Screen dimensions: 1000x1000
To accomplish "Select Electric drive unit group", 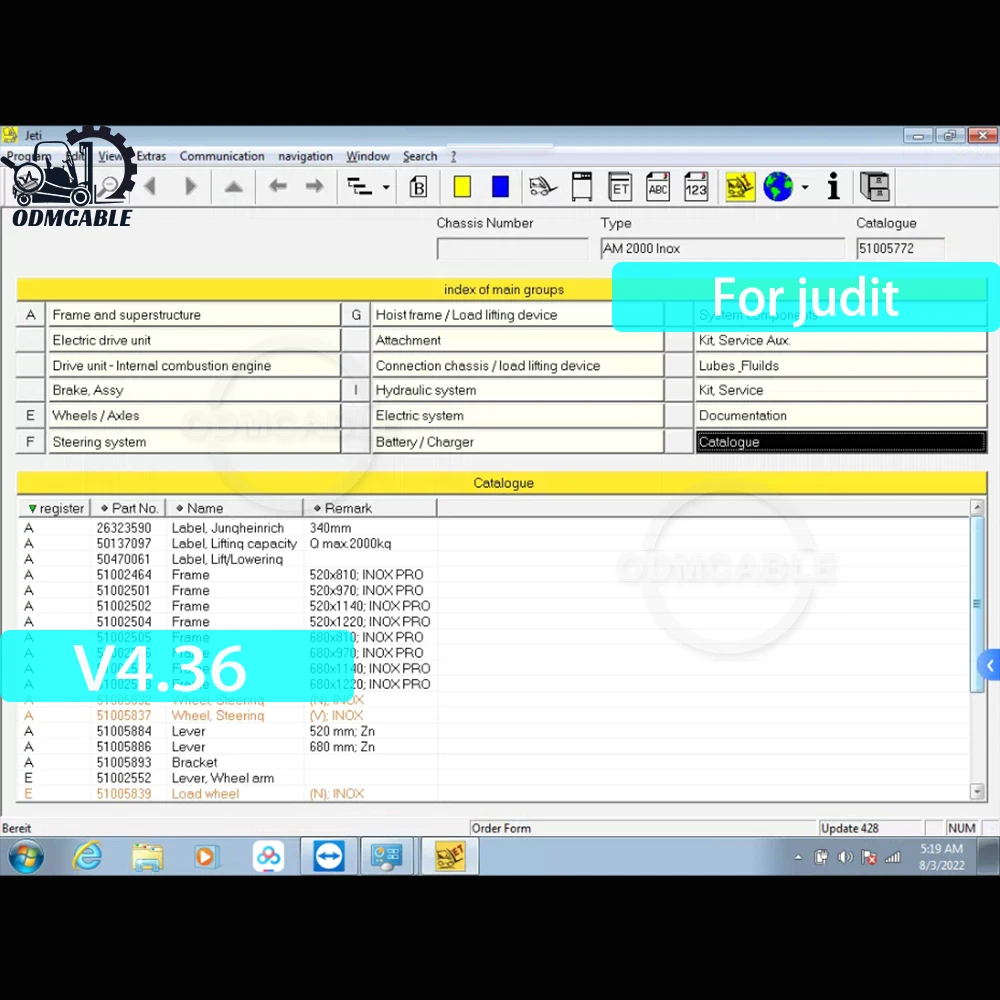I will [195, 341].
